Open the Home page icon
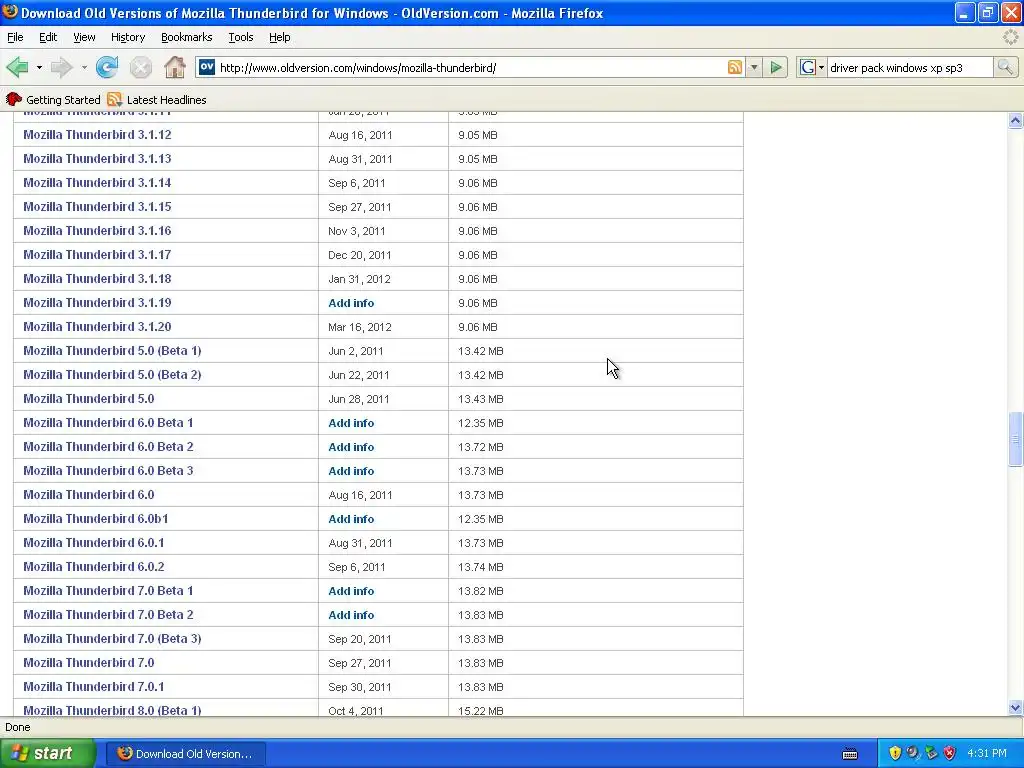The height and width of the screenshot is (768, 1024). coord(174,67)
